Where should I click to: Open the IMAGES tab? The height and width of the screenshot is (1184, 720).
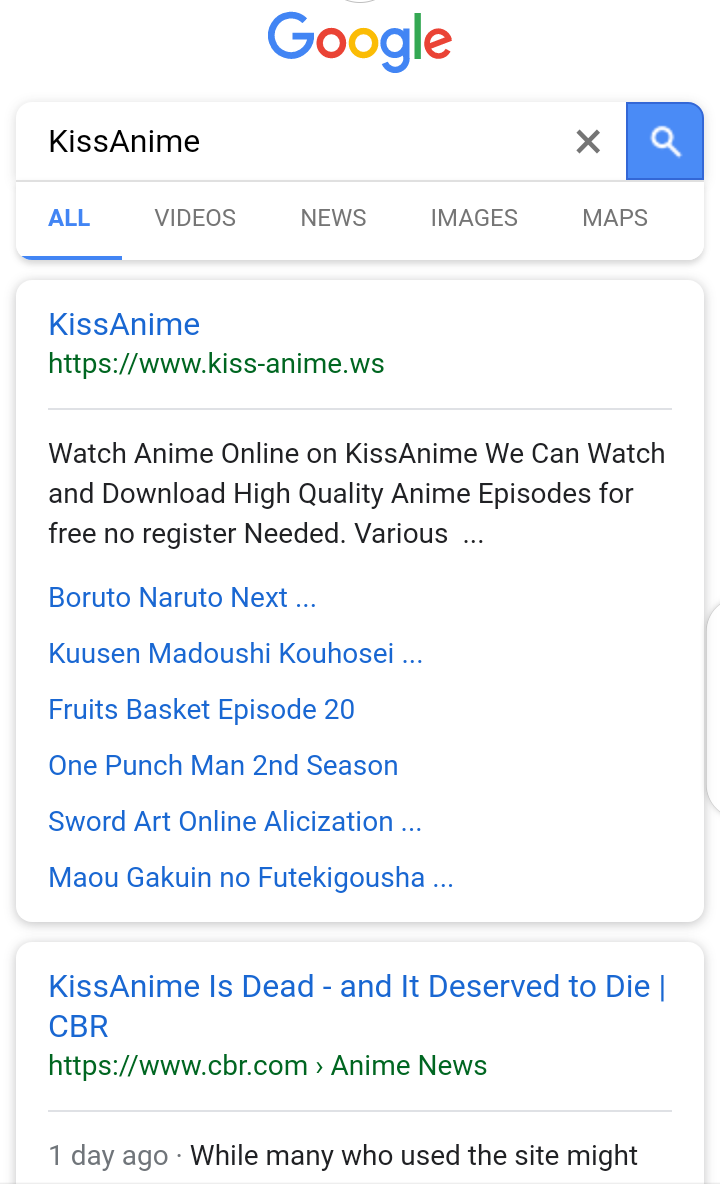coord(474,218)
